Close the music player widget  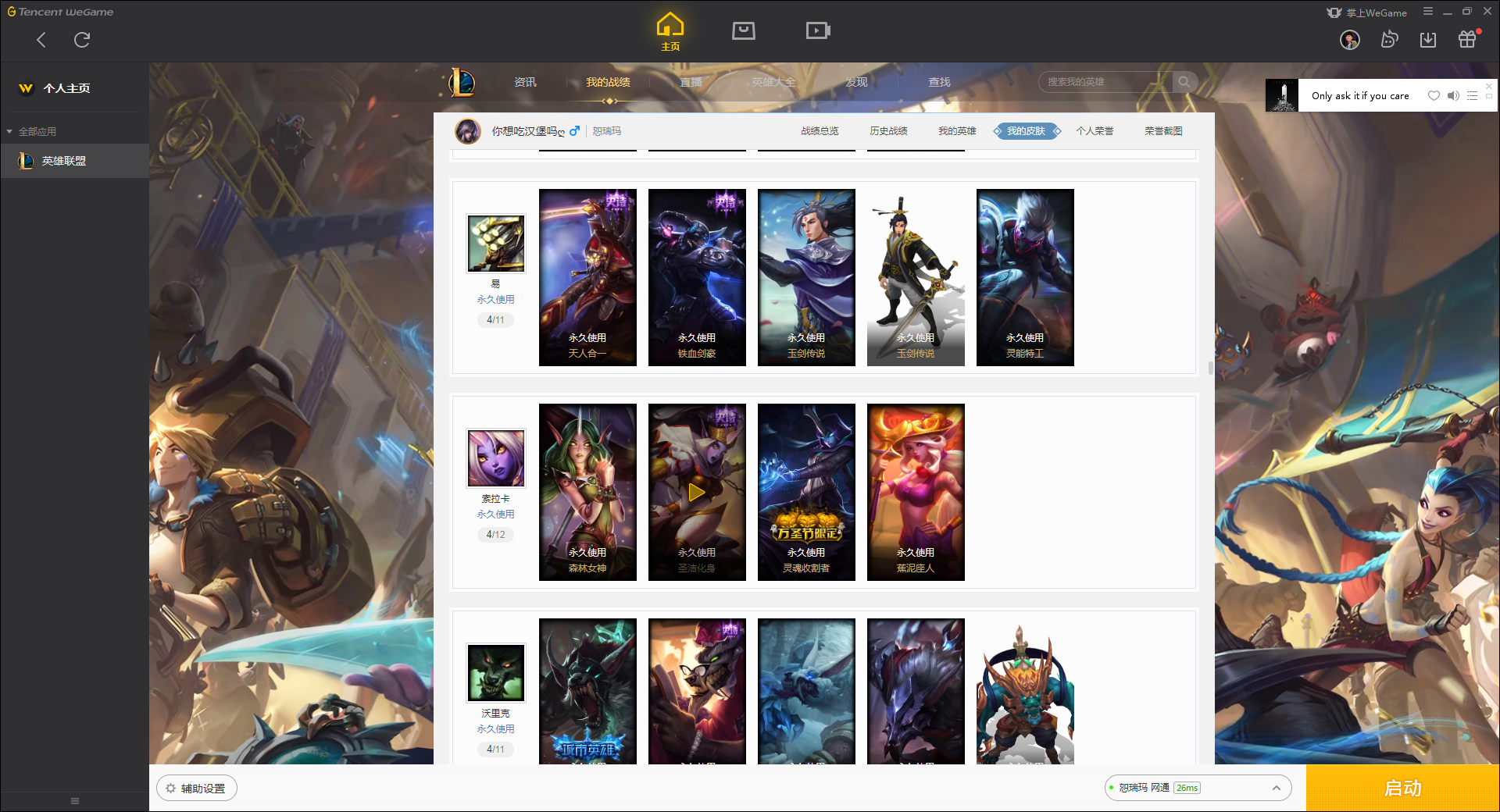click(1489, 86)
